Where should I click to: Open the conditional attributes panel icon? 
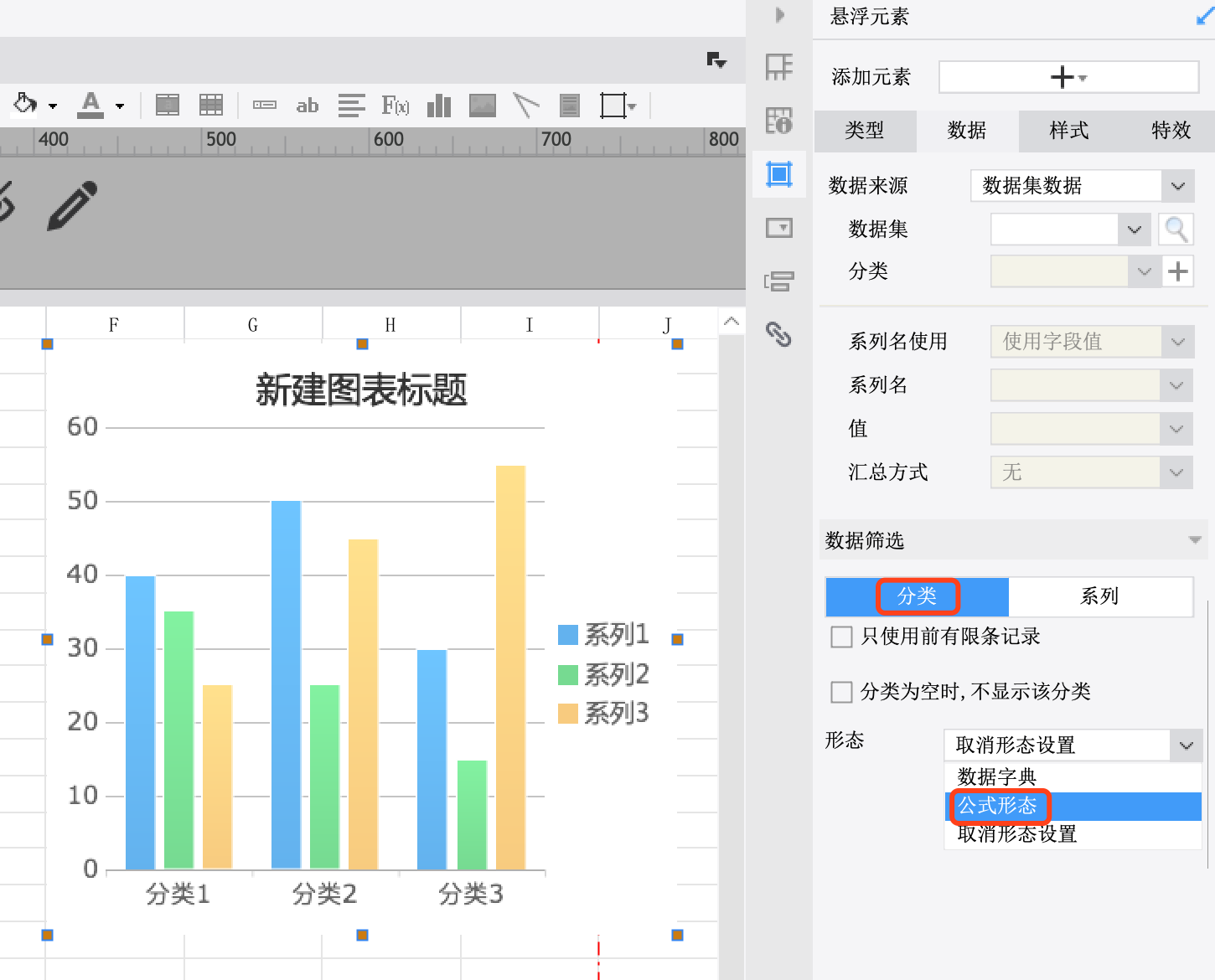pos(779,281)
